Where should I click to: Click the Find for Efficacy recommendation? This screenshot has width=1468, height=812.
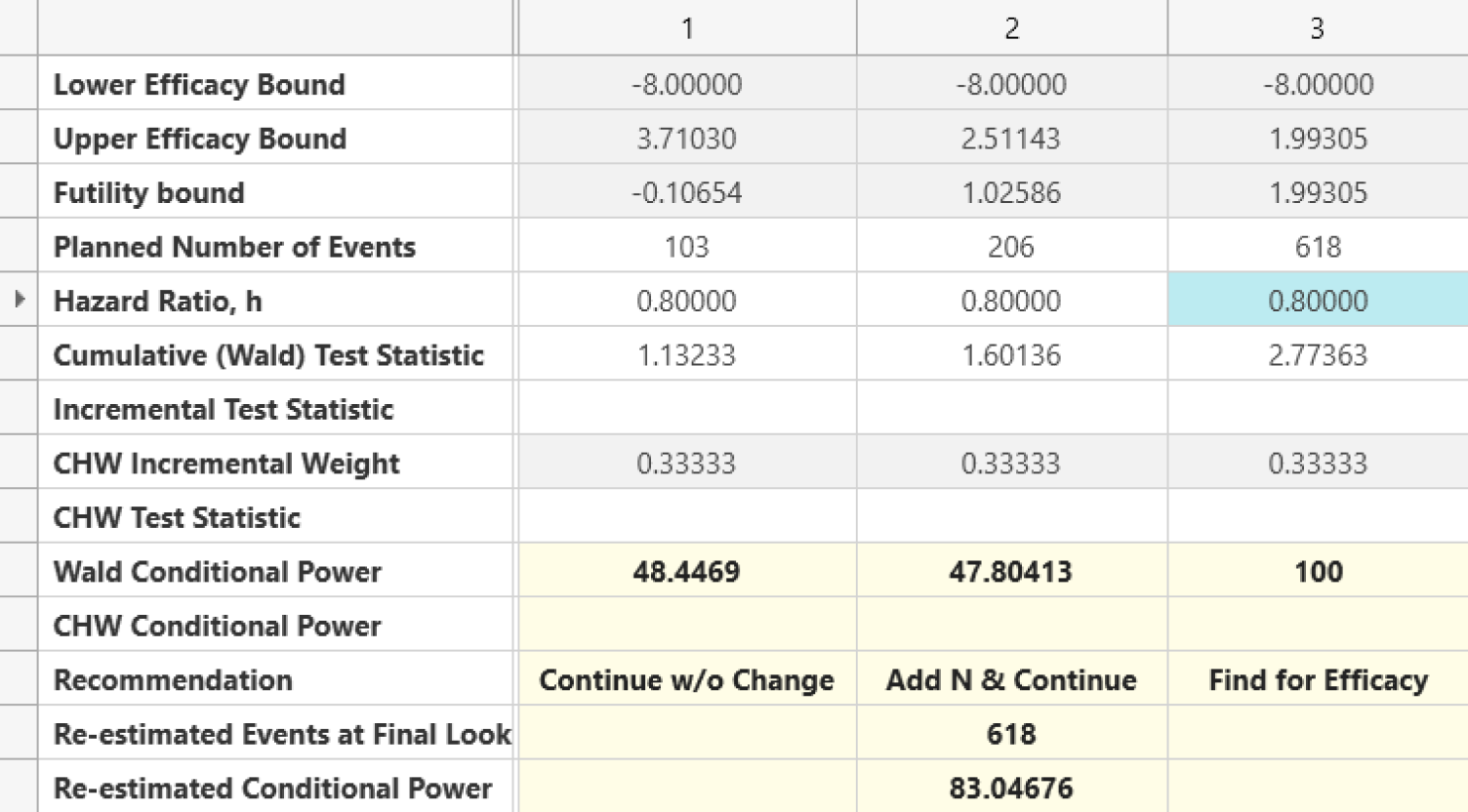point(1318,680)
